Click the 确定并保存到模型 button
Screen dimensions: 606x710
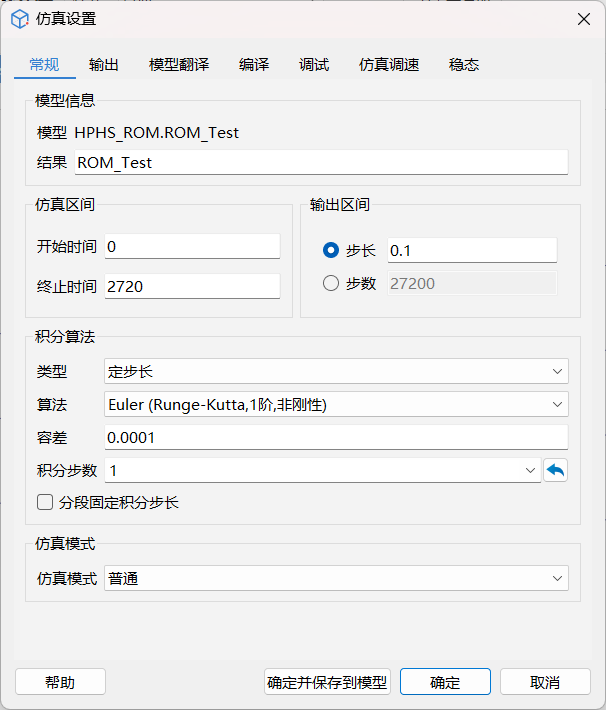[x=327, y=682]
